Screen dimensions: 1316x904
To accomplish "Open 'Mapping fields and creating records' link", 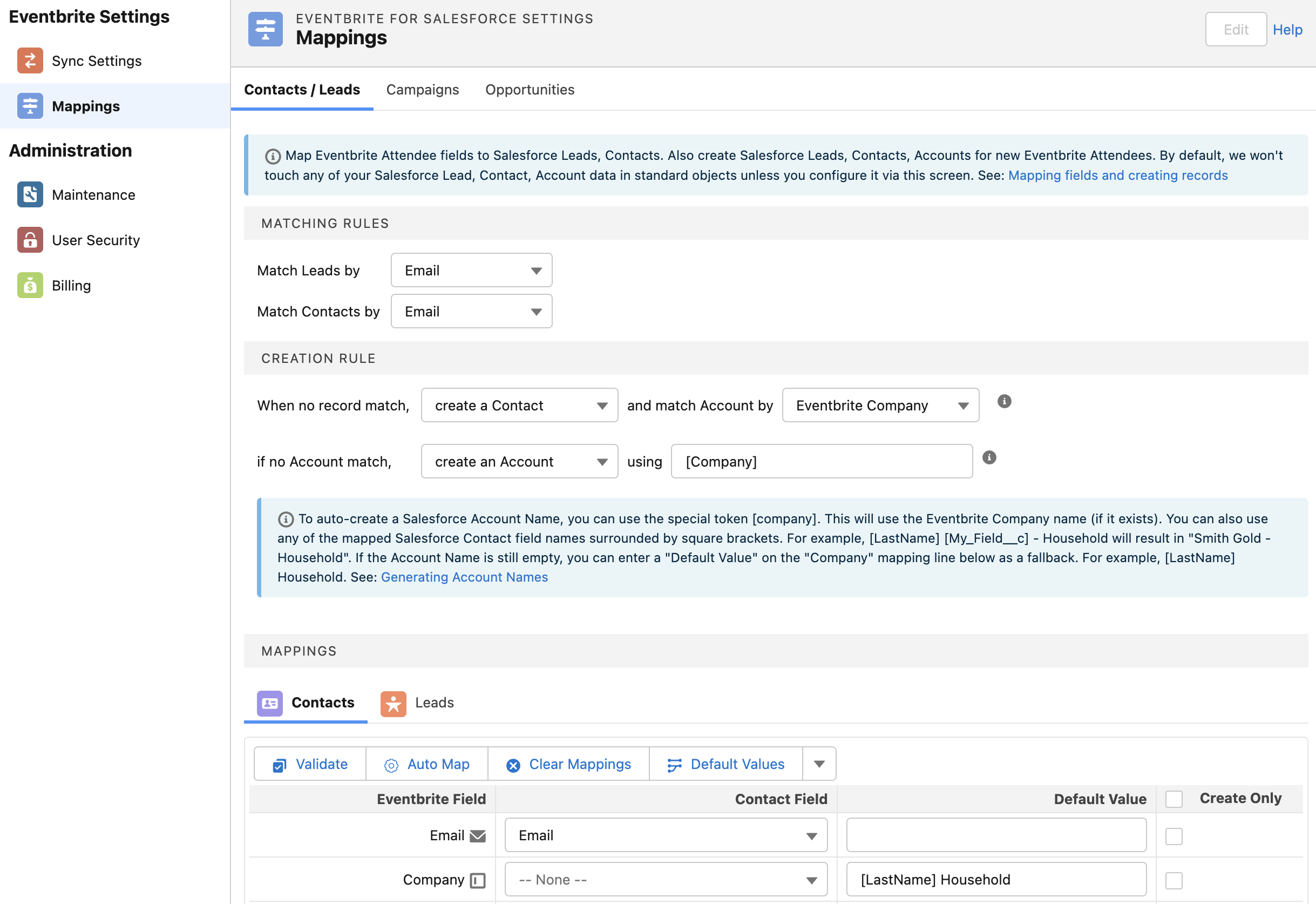I will [x=1117, y=176].
